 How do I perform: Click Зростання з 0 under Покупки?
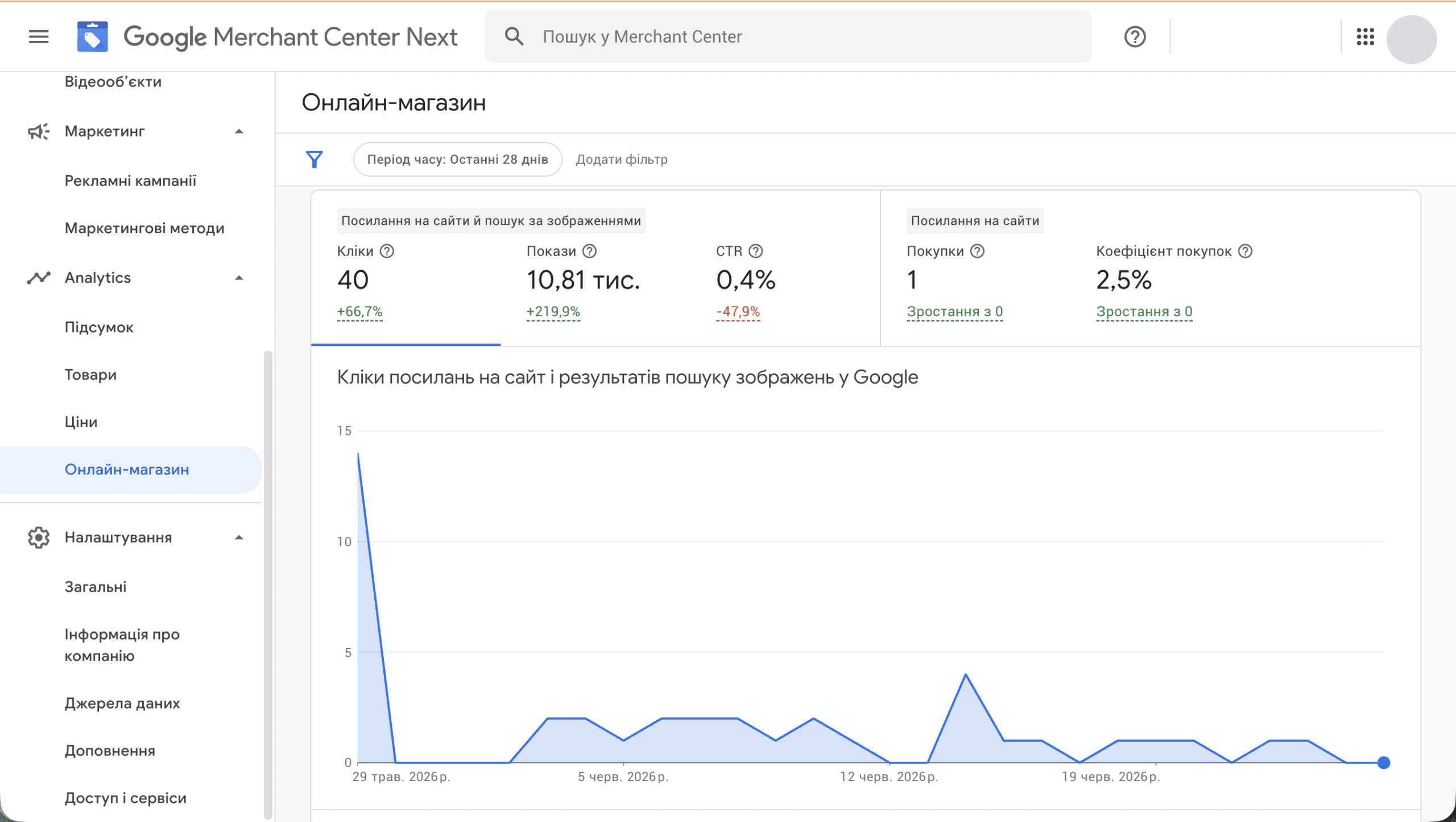tap(954, 312)
